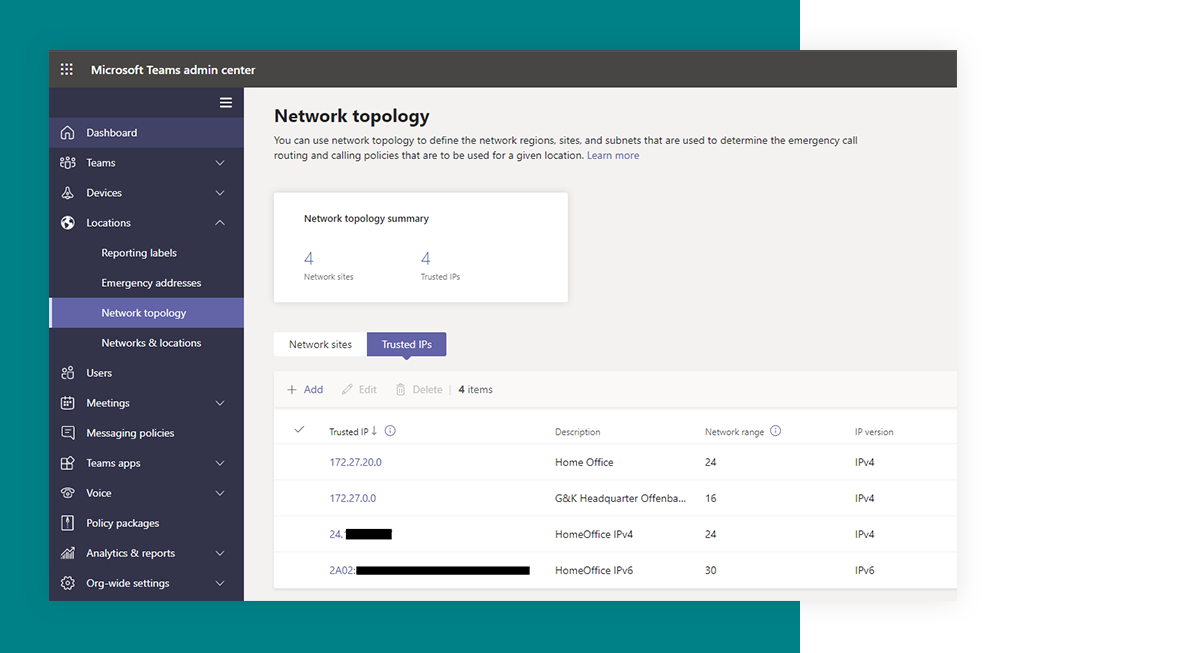This screenshot has height=653, width=1200.
Task: Click the info icon next to Network range
Action: [776, 431]
